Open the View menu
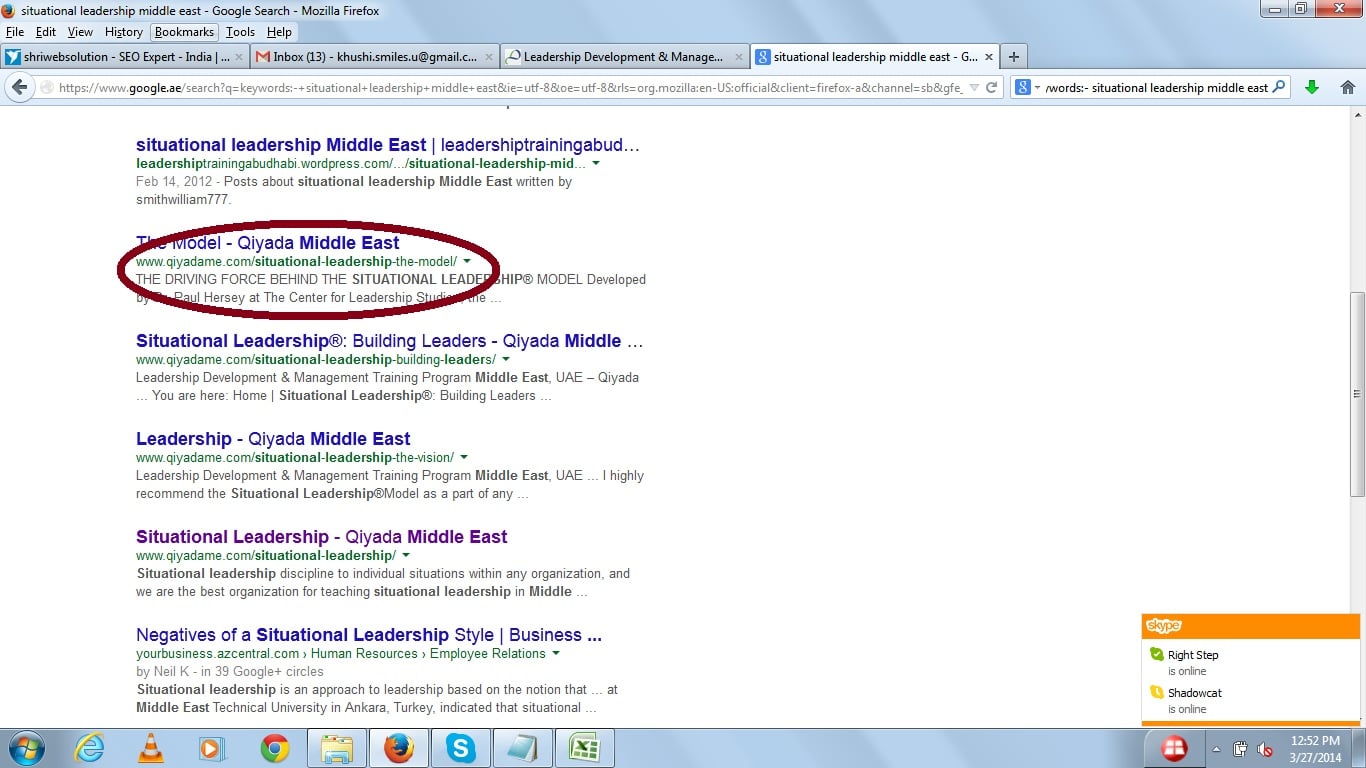This screenshot has height=768, width=1366. coord(81,32)
